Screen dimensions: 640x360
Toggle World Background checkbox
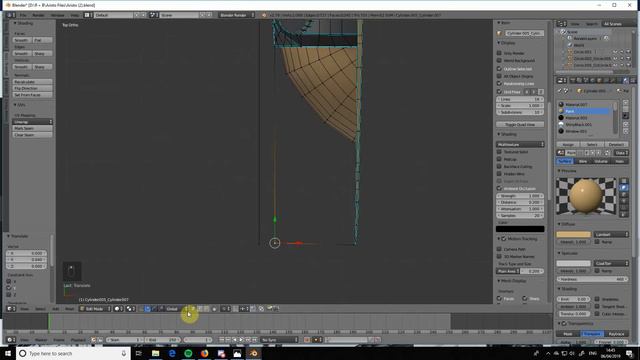(499, 60)
